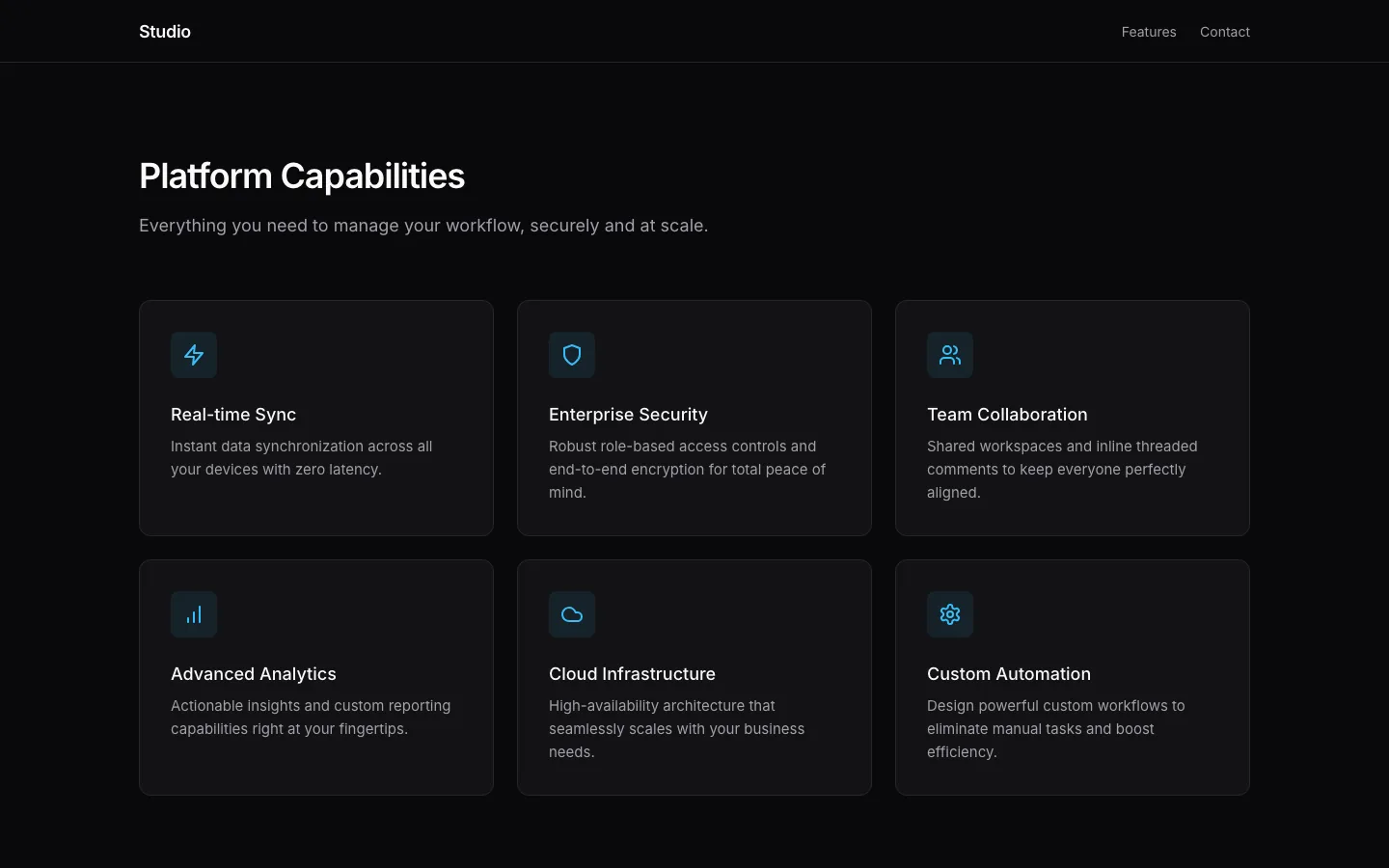Click 'Robust role-based access controls' description

(x=688, y=470)
